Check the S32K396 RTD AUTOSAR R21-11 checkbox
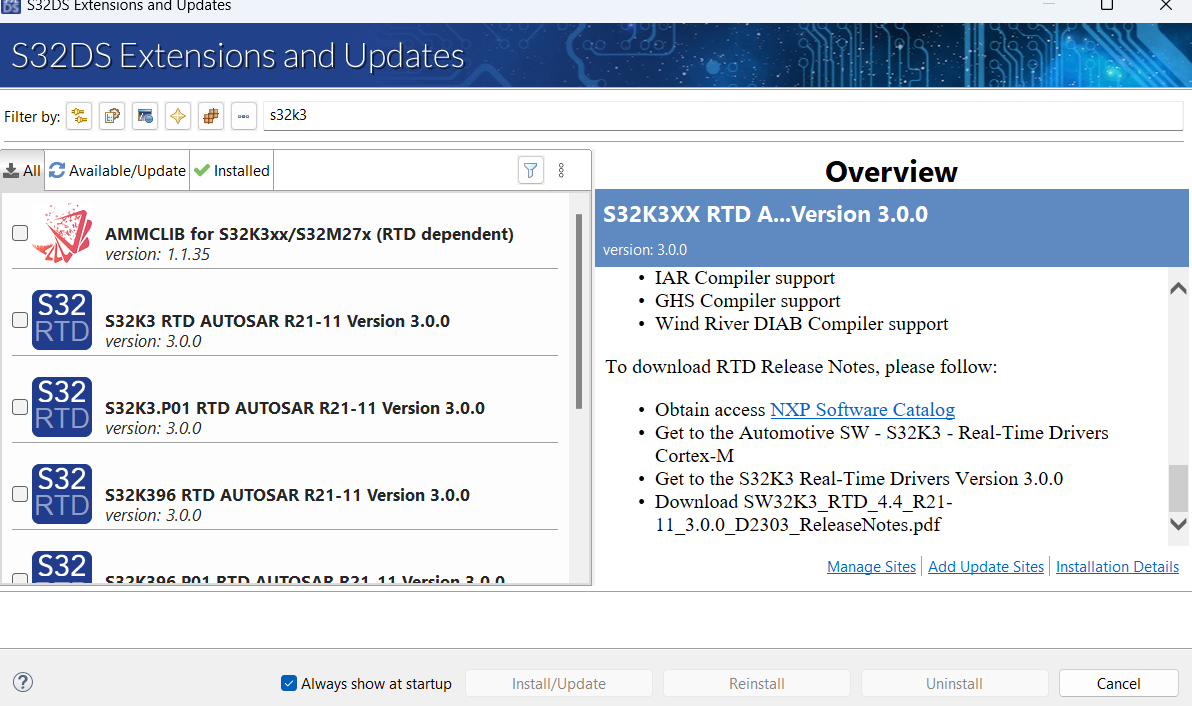Screen dimensions: 1192x706 tap(21, 494)
